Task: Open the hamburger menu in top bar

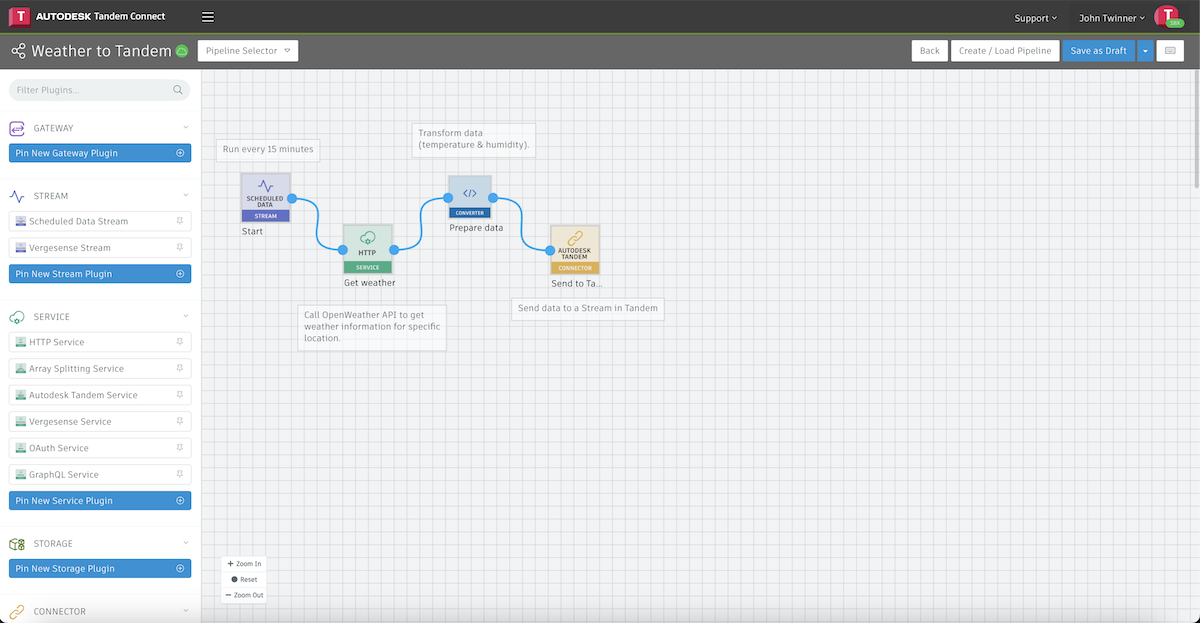Action: [207, 17]
